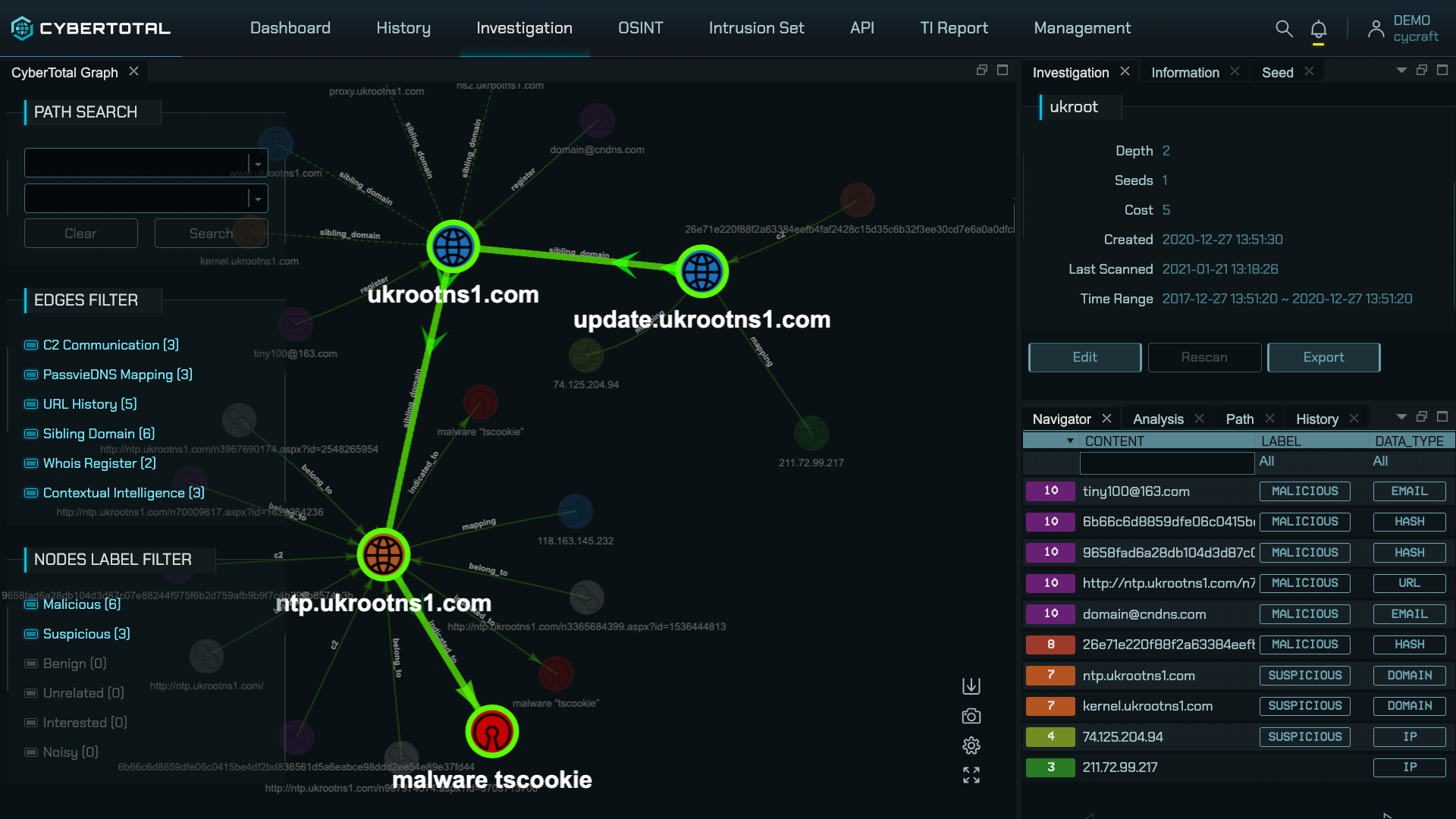
Task: Expand the graph to fullscreen
Action: [x=971, y=774]
